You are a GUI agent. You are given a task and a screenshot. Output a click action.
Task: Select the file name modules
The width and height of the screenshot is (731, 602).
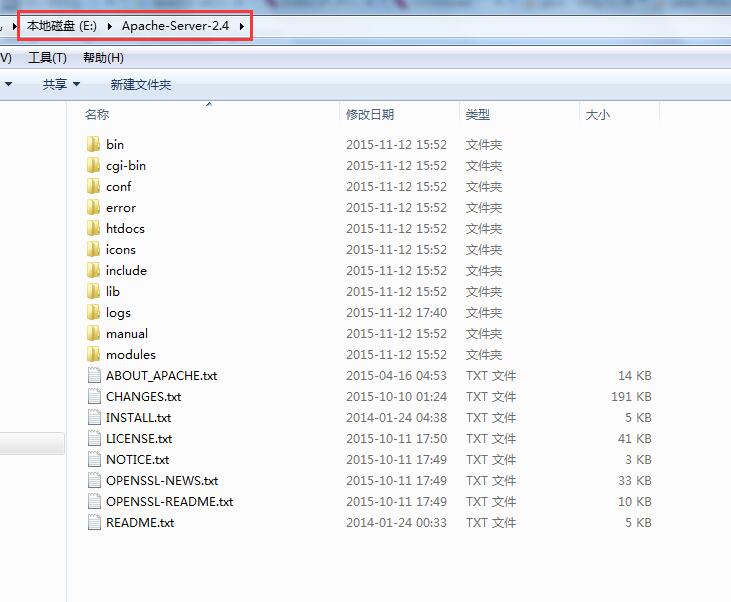[x=131, y=354]
